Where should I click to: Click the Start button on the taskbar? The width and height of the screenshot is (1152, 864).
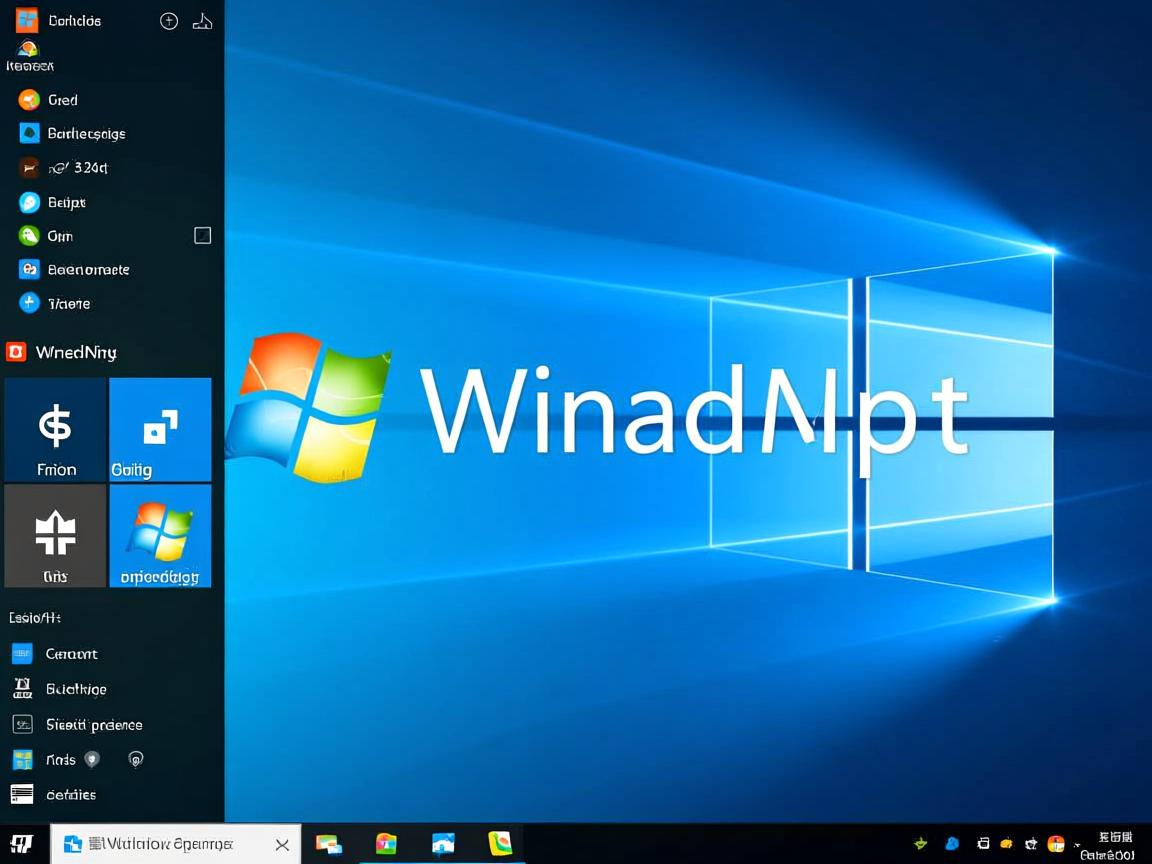pyautogui.click(x=21, y=845)
